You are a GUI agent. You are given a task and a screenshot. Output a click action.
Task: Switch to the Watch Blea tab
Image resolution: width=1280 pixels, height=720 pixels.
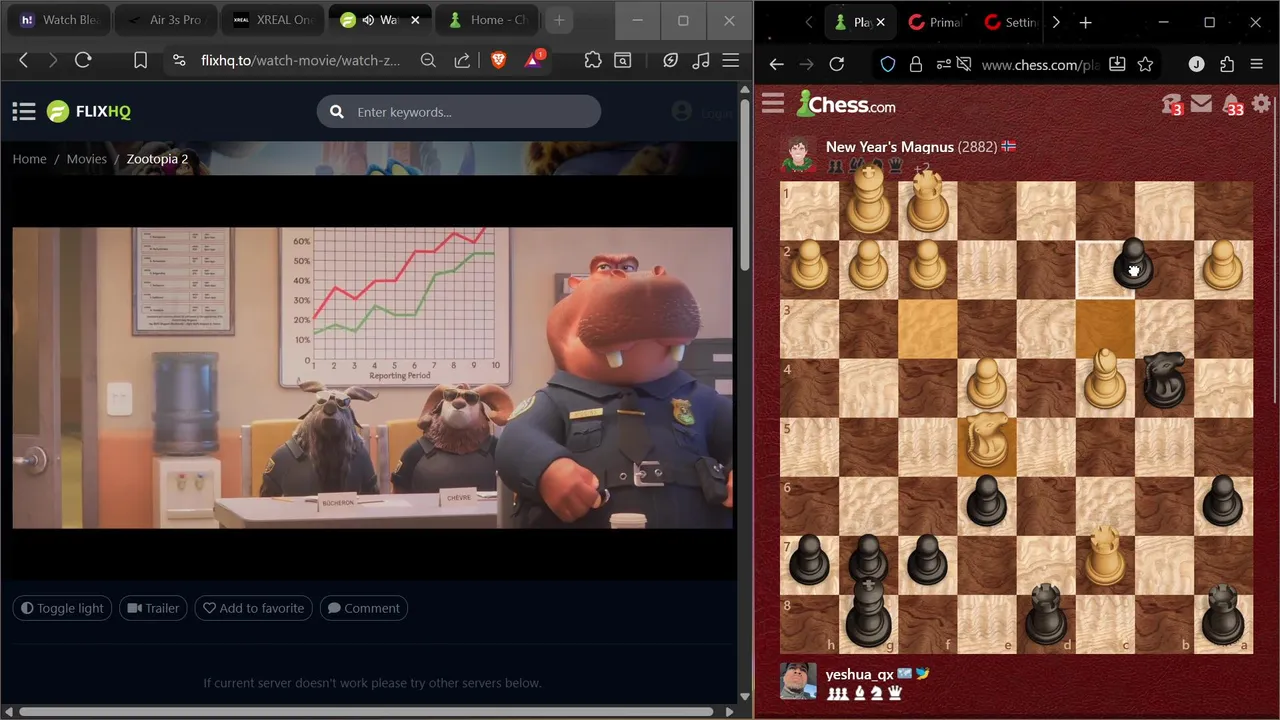pos(58,20)
